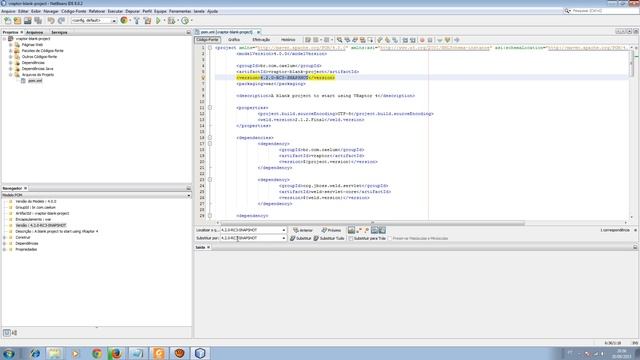640x360 pixels.
Task: Click the NetBeans cube icon in taskbar
Action: click(x=200, y=353)
